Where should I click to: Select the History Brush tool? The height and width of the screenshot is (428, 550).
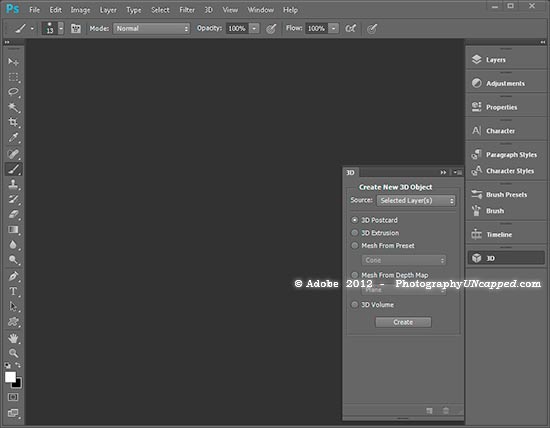(x=13, y=199)
